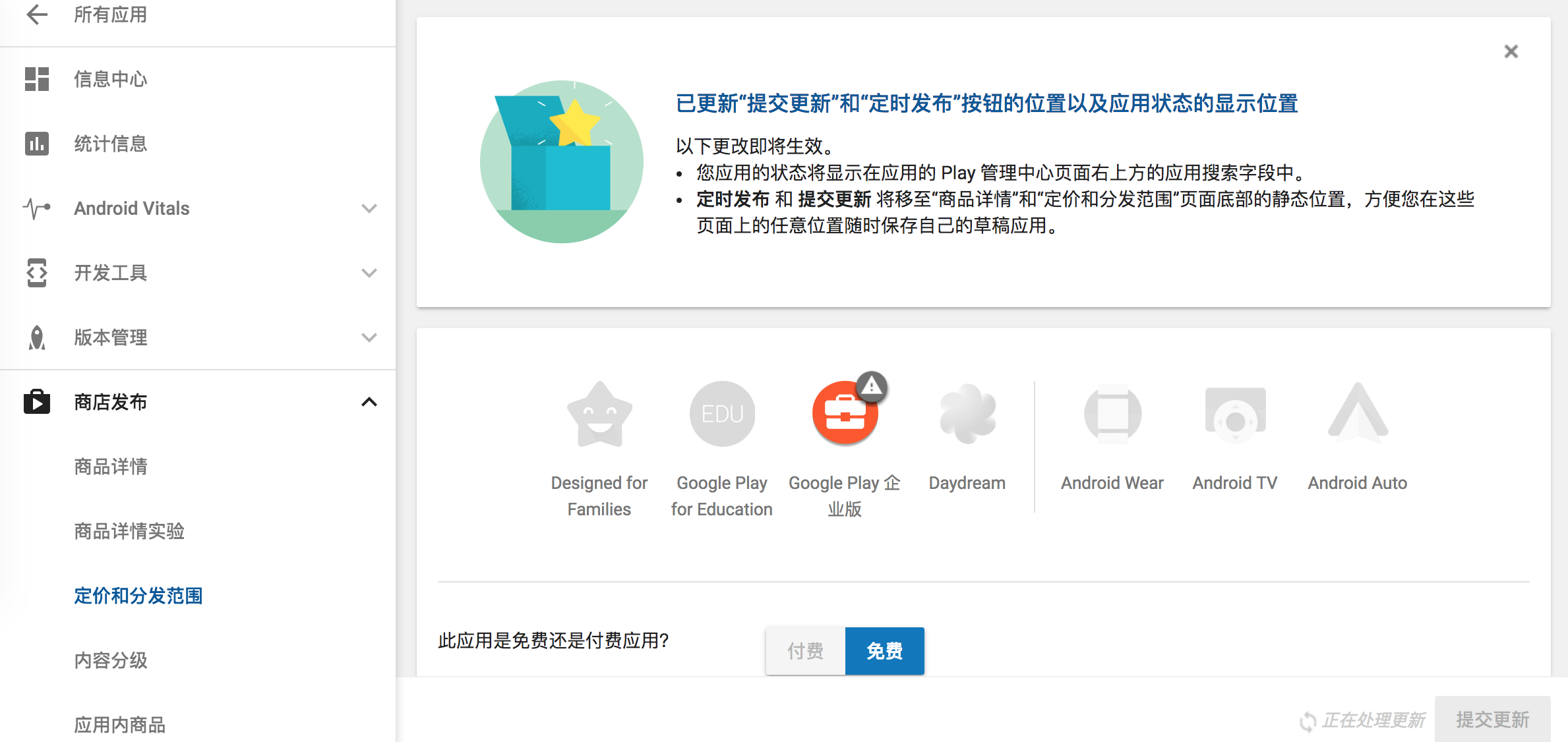This screenshot has height=742, width=1568.
Task: Collapse the 商店发布 section chevron
Action: point(369,402)
